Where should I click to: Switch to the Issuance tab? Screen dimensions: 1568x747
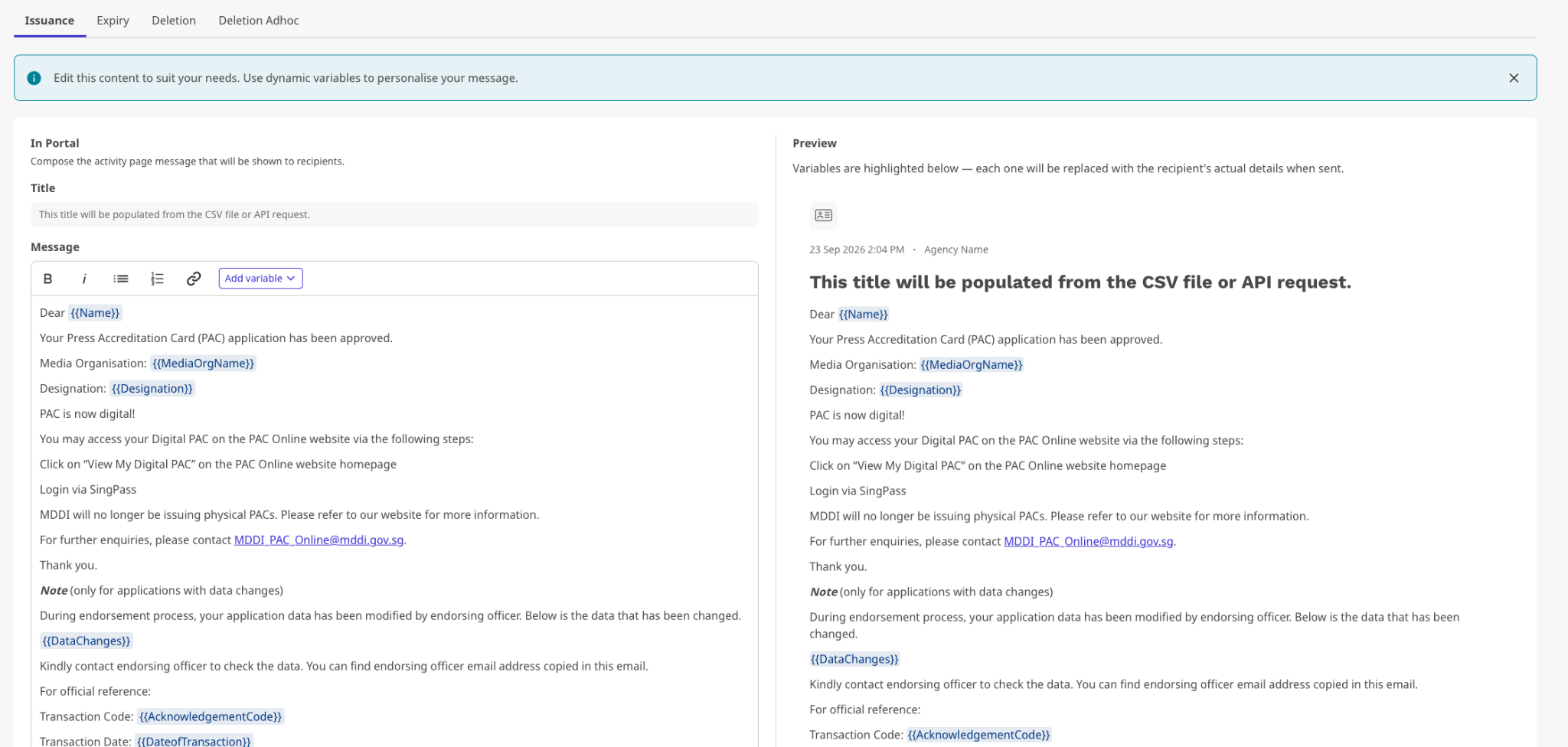click(x=49, y=21)
